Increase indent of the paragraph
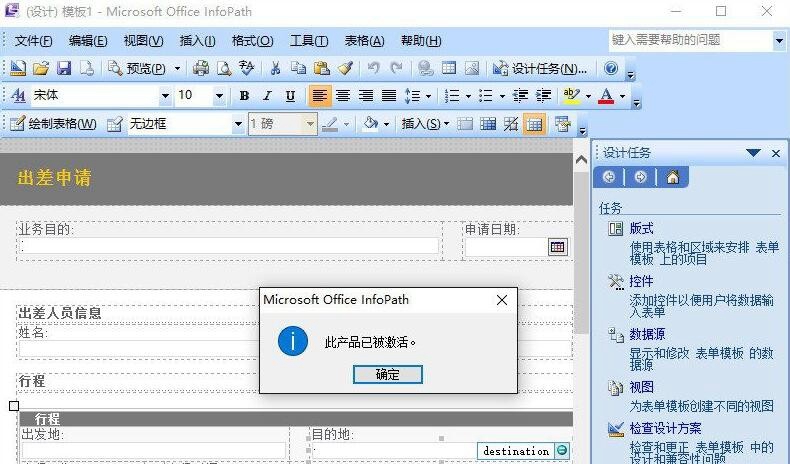 pos(543,96)
